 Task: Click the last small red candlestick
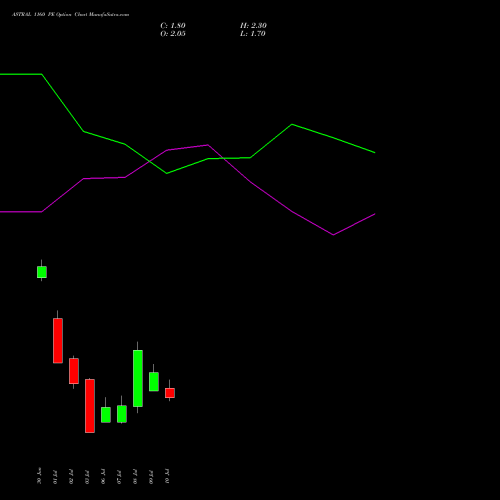pos(170,393)
